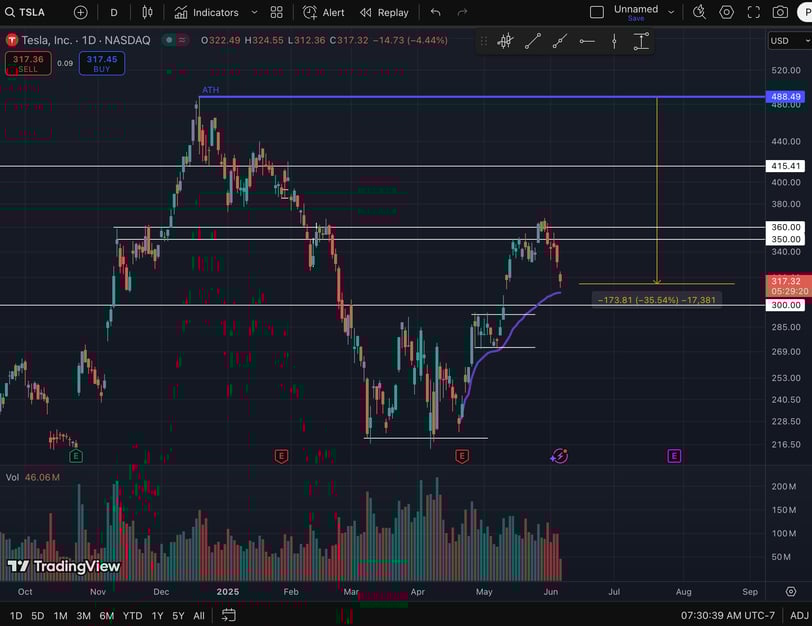Select the ray line drawing tool
The height and width of the screenshot is (626, 812).
[560, 41]
